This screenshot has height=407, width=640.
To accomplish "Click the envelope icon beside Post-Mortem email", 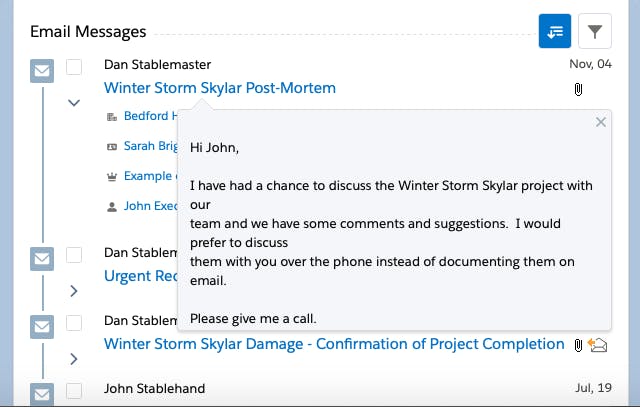I will click(x=42, y=71).
